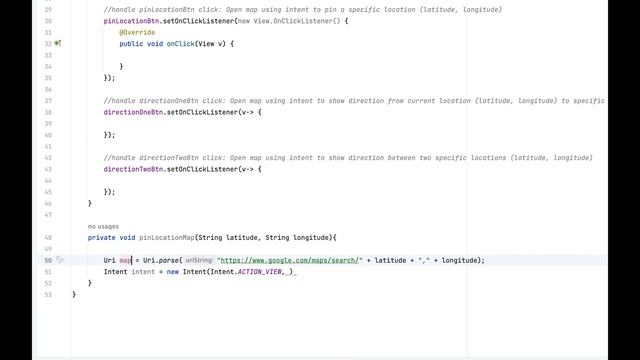Click the 'no usages' hint above pinLocationMap
The image size is (640, 360).
pos(103,226)
